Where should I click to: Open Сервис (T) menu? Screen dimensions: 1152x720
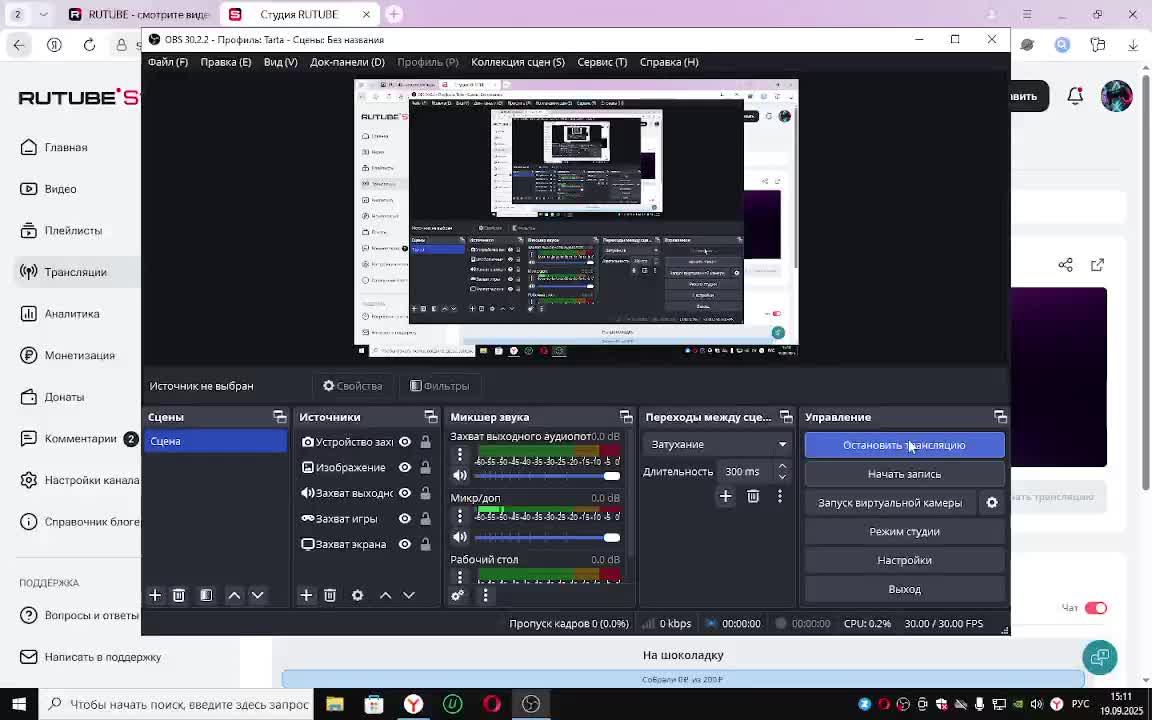coord(602,62)
